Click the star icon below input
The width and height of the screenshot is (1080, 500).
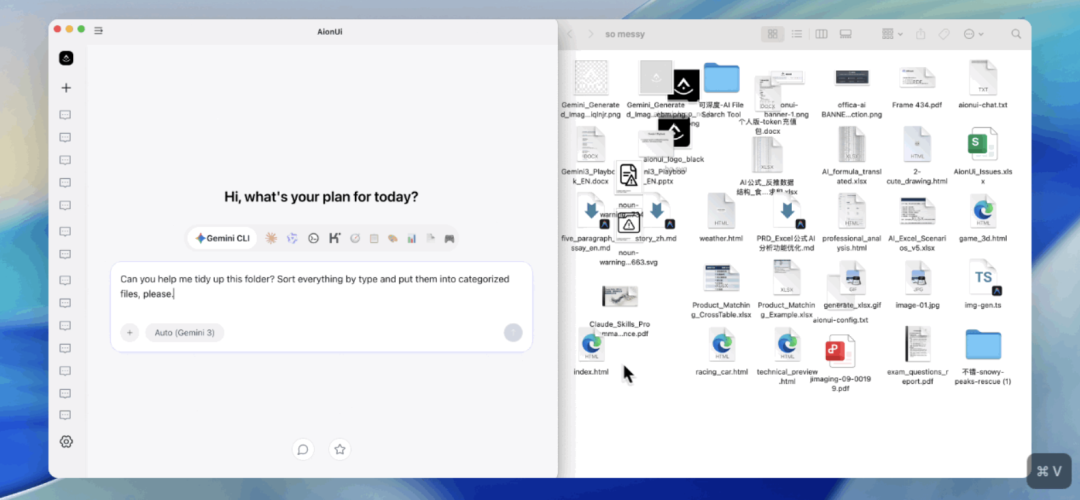tap(340, 450)
